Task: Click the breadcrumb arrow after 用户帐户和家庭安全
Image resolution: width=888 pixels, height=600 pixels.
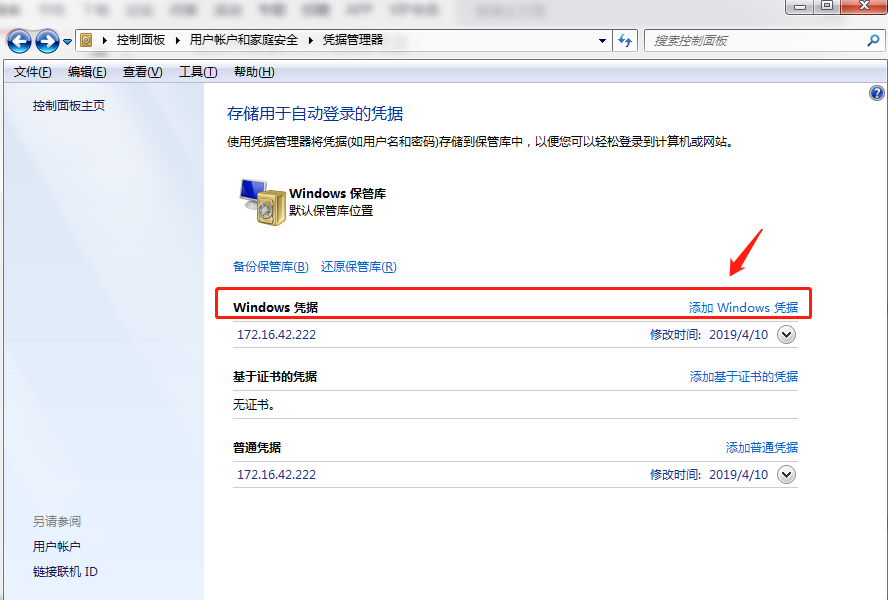Action: coord(310,40)
